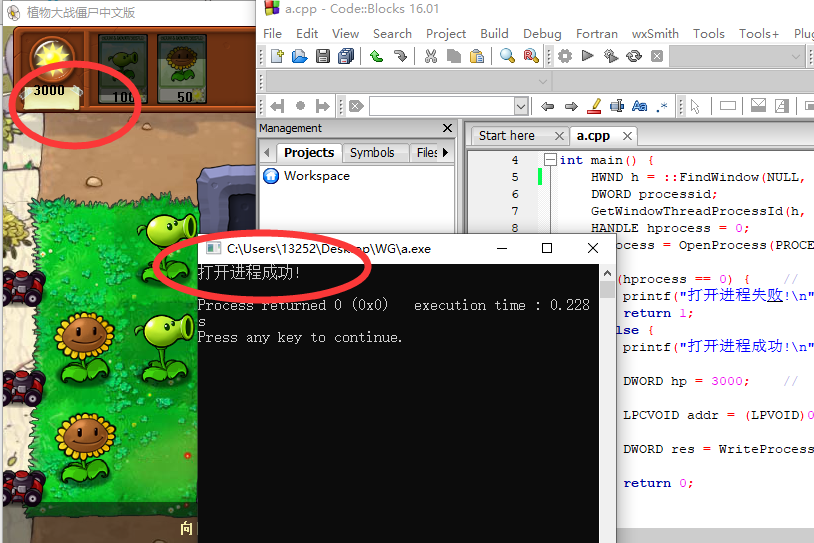This screenshot has height=543, width=814.
Task: Click the console window scroll up arrow
Action: pyautogui.click(x=607, y=273)
